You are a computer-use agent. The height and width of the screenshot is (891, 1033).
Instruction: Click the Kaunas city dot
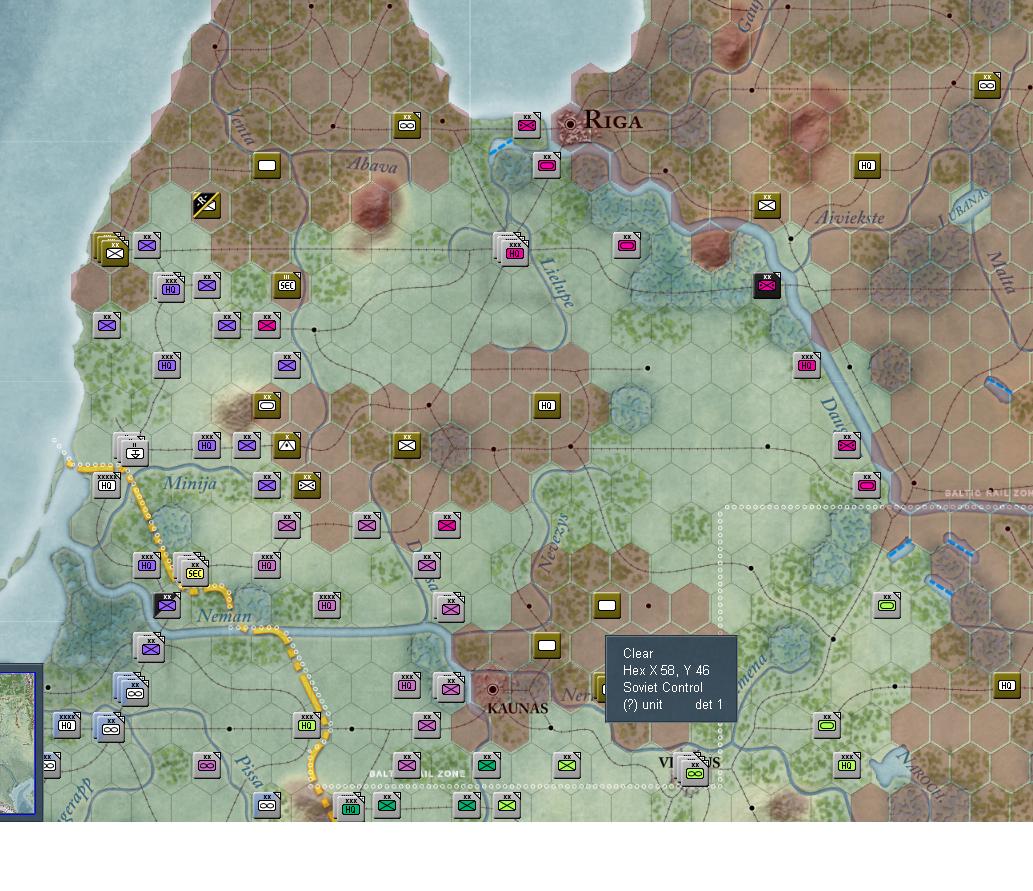tap(491, 690)
